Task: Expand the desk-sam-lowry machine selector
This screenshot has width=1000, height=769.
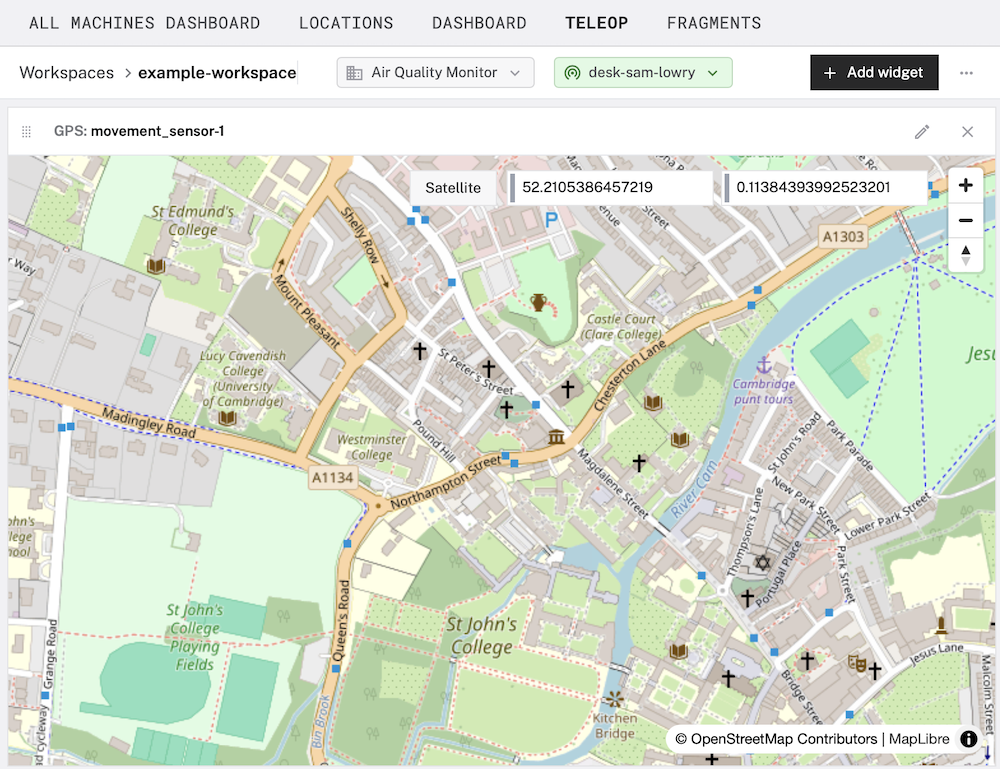Action: (x=643, y=72)
